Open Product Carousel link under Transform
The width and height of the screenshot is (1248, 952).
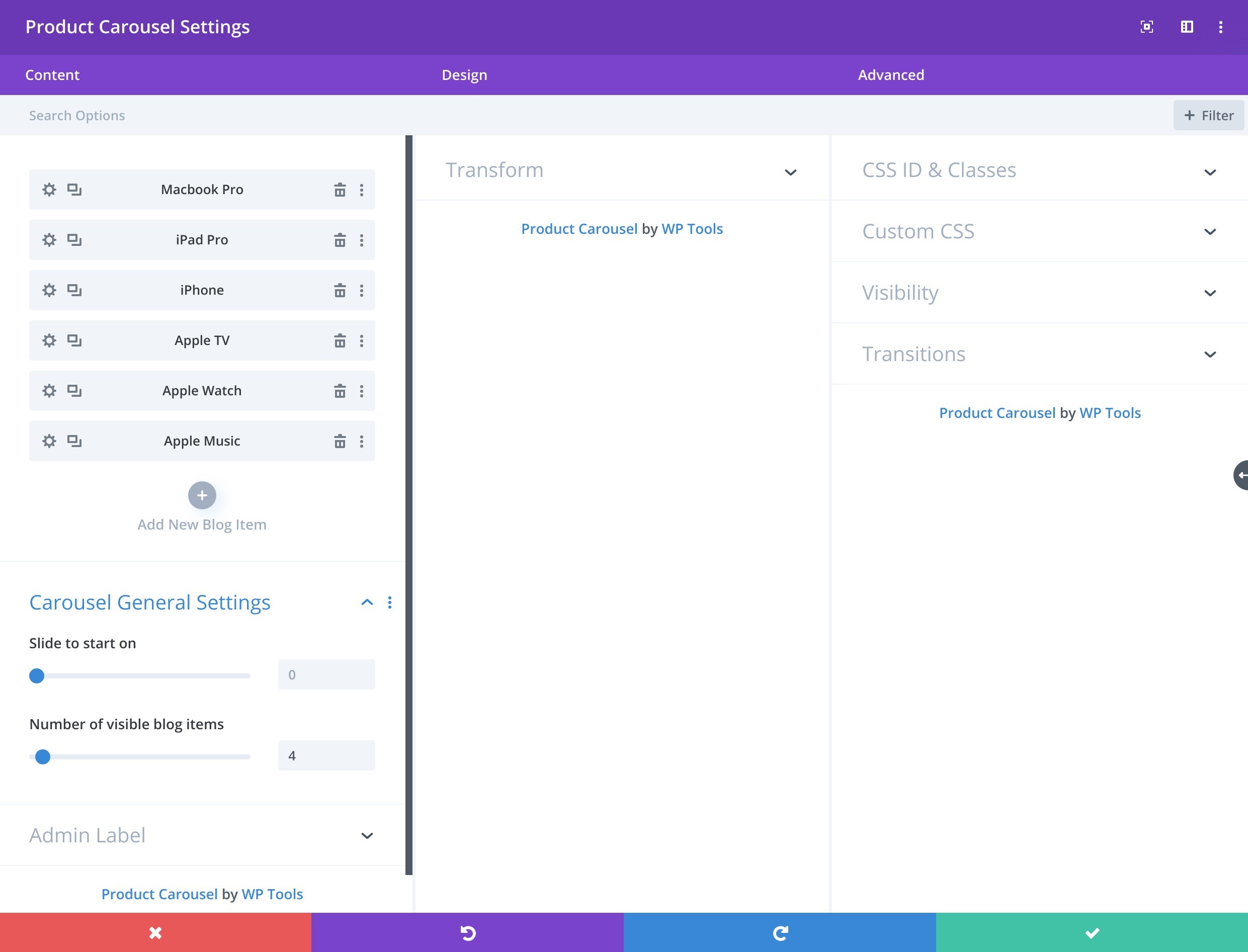(579, 229)
